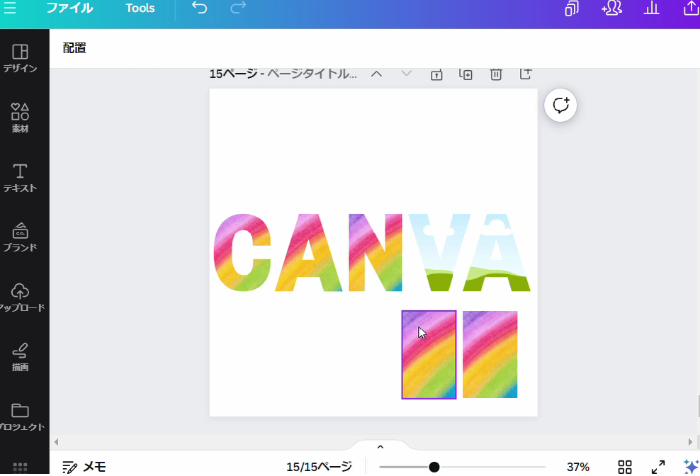Open the apps grid at sidebar bottom
Image resolution: width=700 pixels, height=476 pixels.
(x=20, y=467)
